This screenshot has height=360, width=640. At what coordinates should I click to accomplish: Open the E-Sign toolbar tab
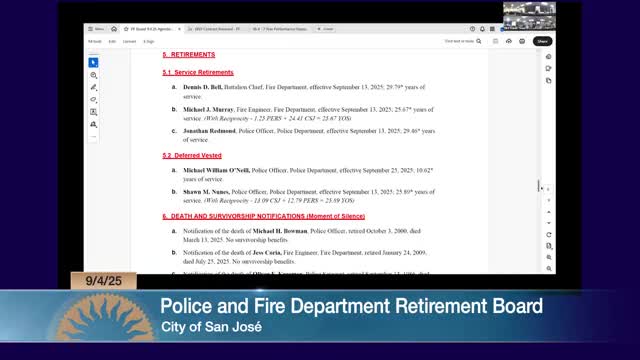[x=149, y=42]
